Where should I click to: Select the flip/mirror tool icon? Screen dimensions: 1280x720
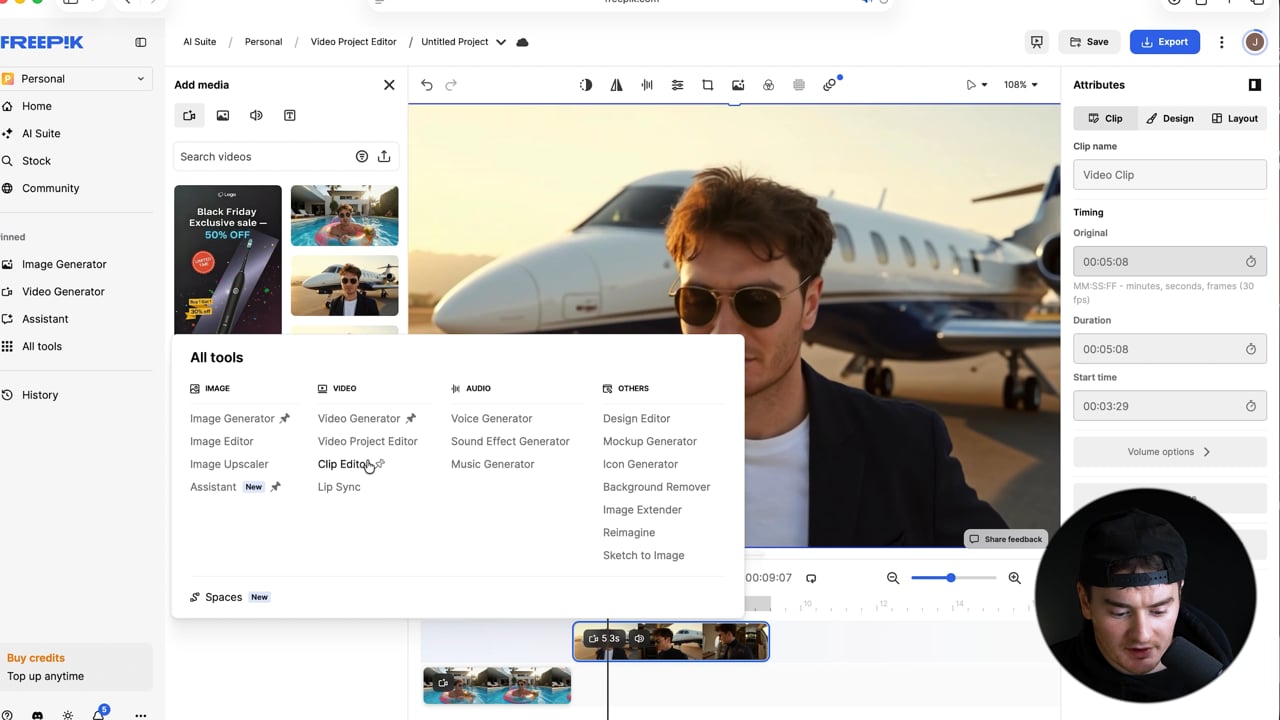616,85
